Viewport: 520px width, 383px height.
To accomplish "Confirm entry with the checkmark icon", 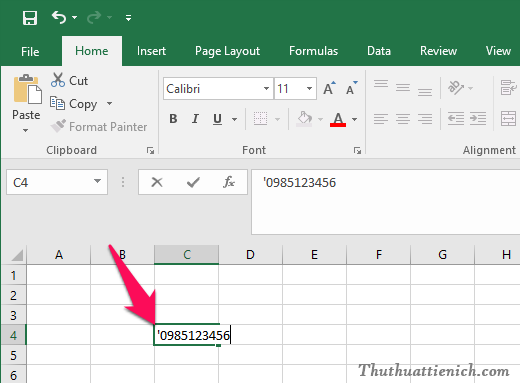I will click(193, 182).
